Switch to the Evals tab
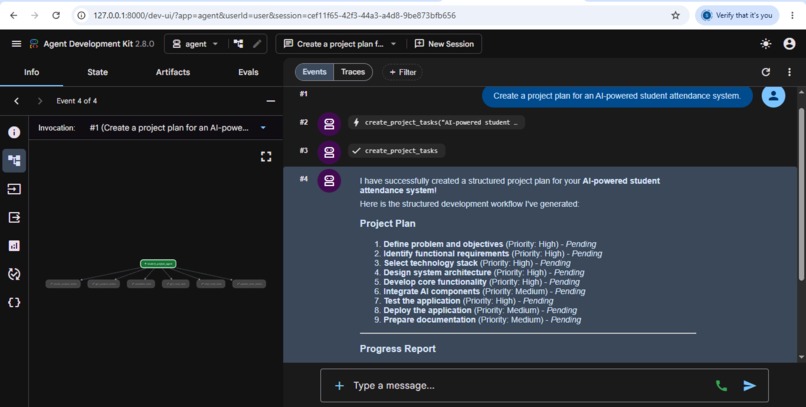Image resolution: width=806 pixels, height=407 pixels. point(248,72)
